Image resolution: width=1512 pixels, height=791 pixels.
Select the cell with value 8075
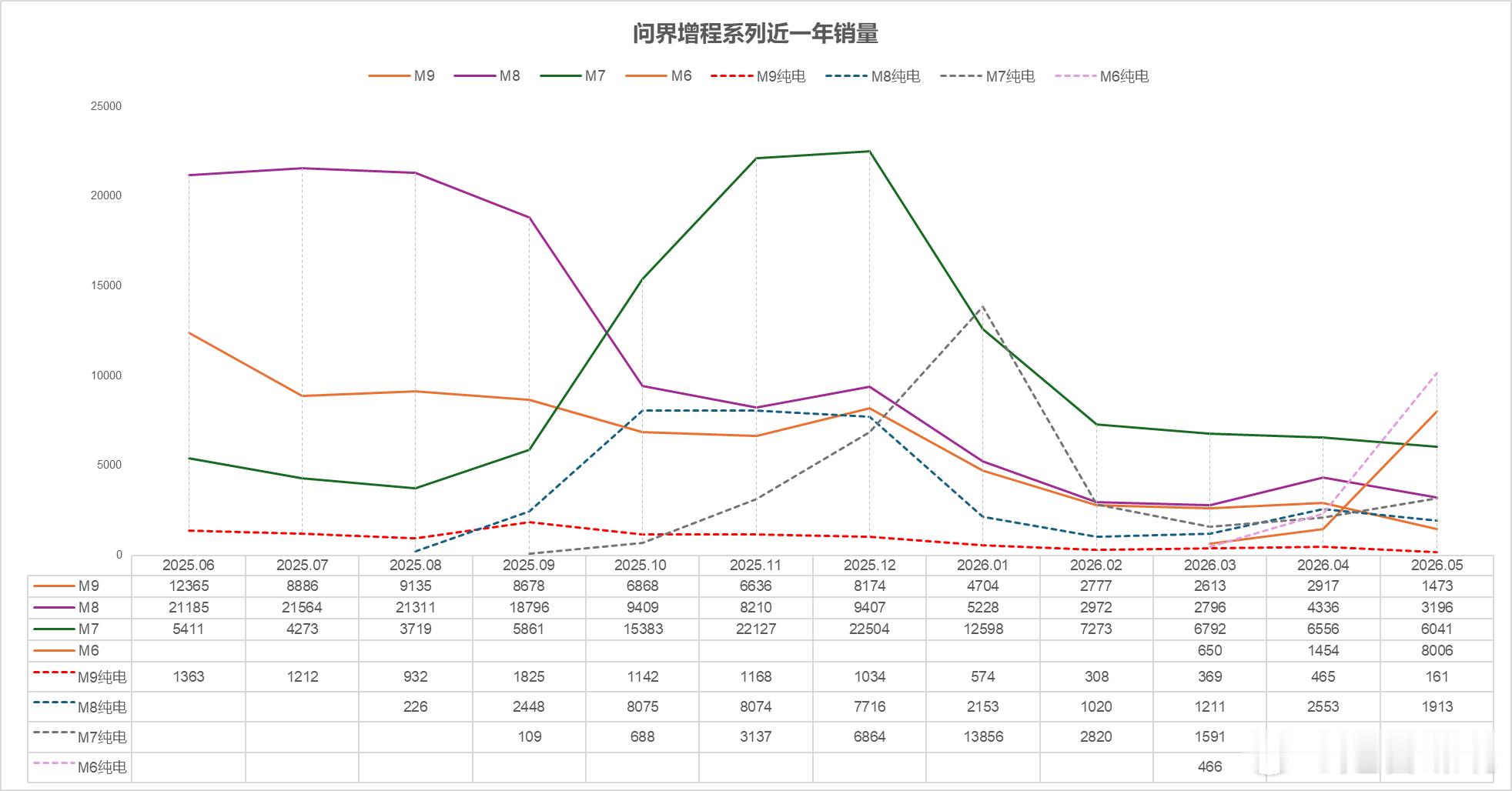(x=642, y=706)
